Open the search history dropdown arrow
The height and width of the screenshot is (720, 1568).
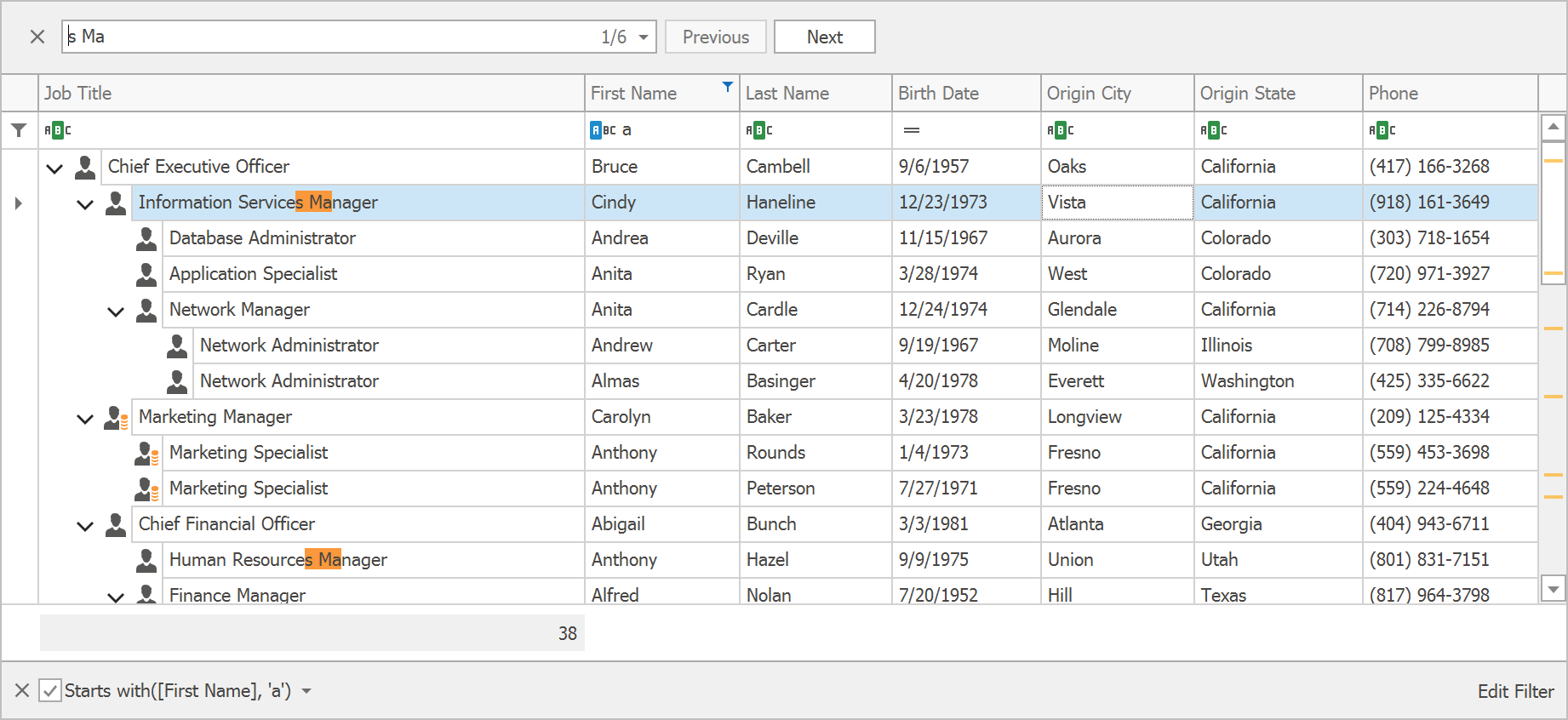click(644, 37)
